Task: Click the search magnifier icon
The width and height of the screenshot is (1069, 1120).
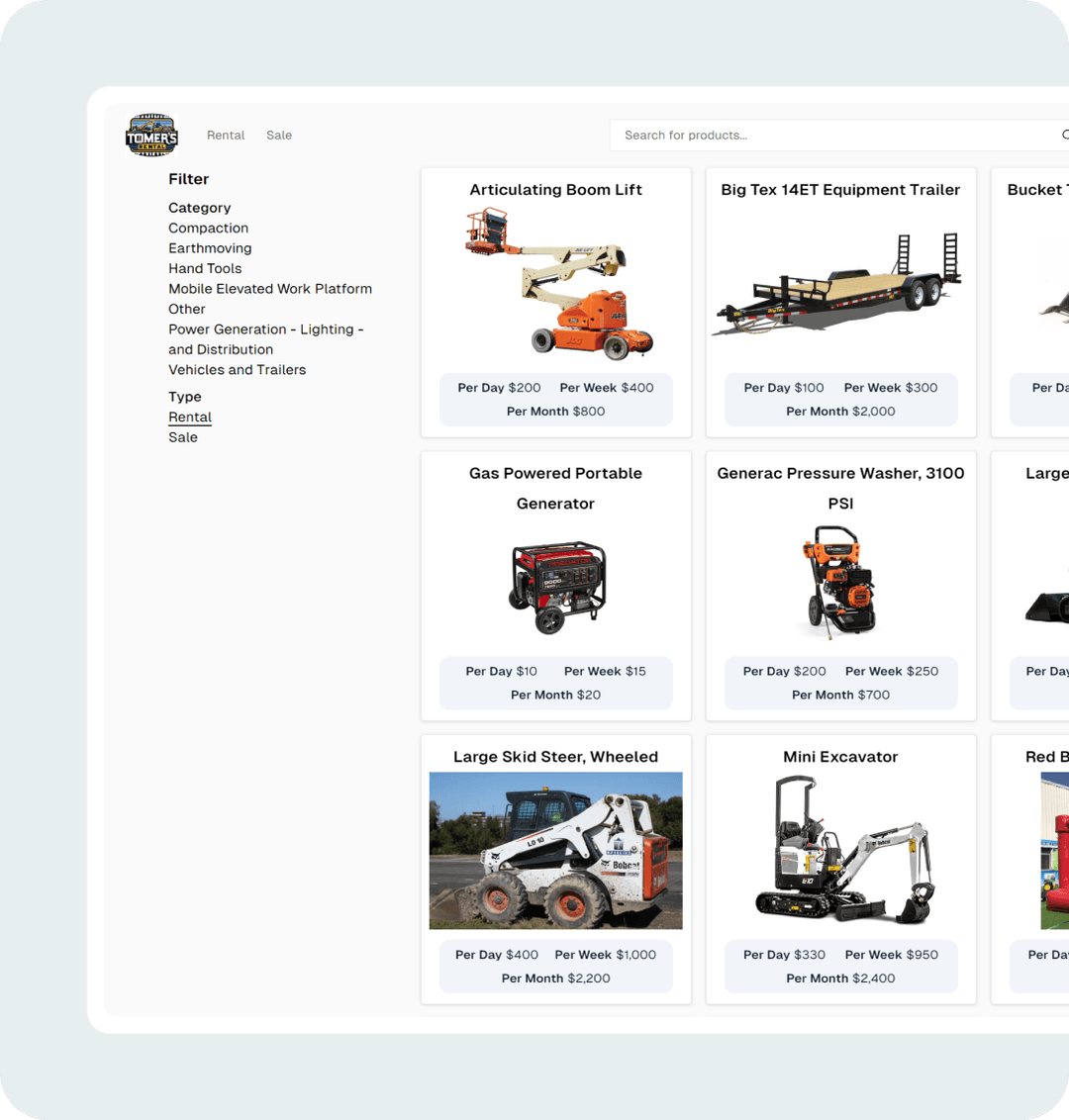Action: point(1063,135)
